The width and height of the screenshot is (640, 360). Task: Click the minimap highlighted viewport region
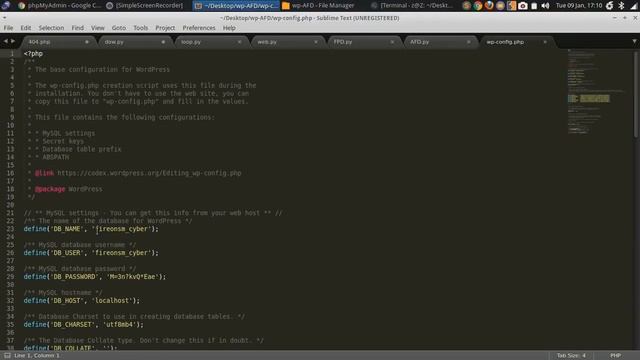(589, 98)
